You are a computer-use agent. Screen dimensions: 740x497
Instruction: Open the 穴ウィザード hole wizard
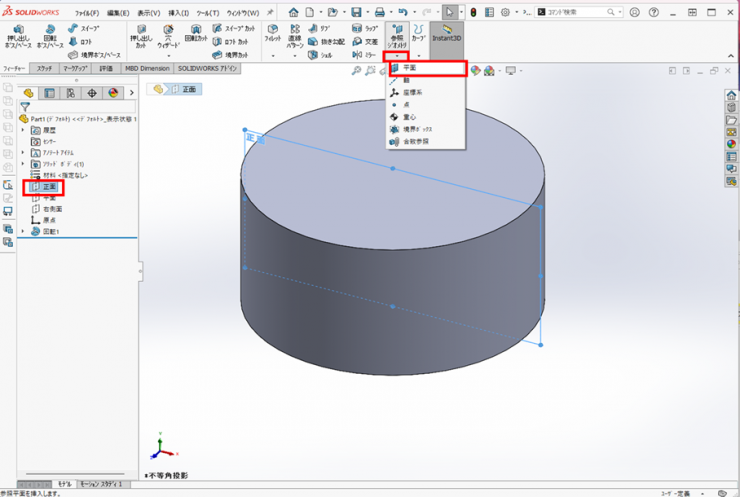(x=166, y=38)
